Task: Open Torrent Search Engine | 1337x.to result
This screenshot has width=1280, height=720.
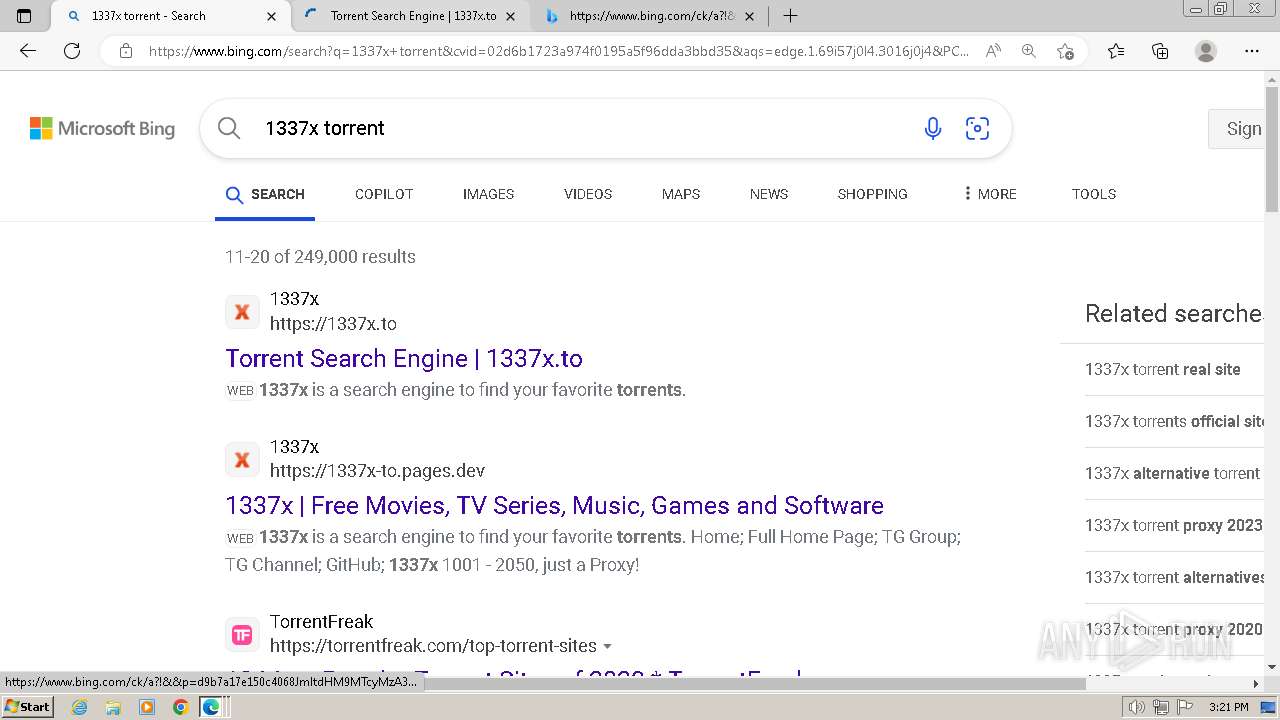Action: pos(404,358)
